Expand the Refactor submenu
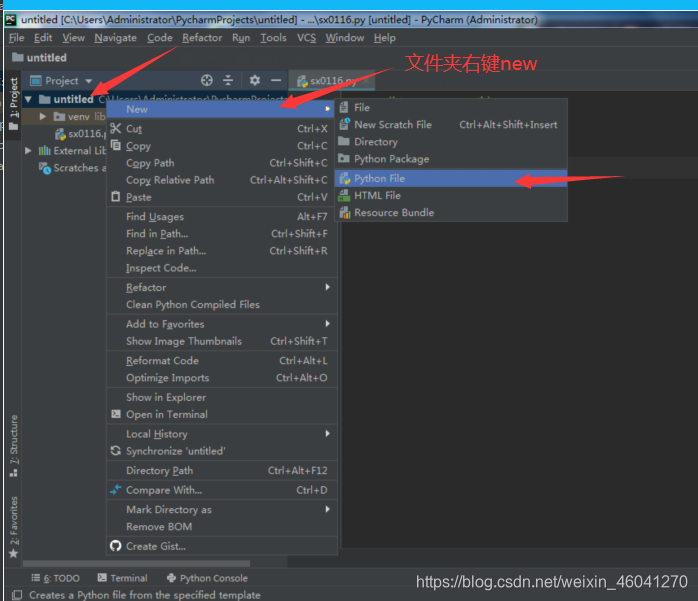This screenshot has height=601, width=698. 328,287
